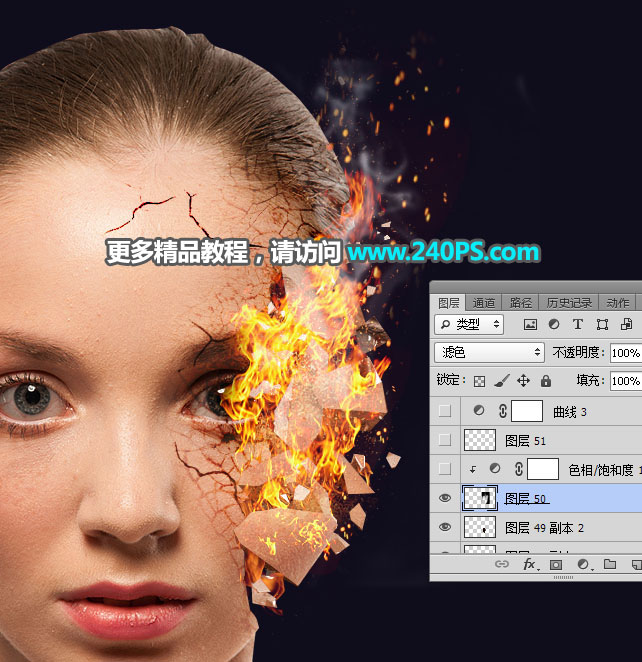Select layer named 图层 50
Screen dimensions: 642x662
(526, 499)
